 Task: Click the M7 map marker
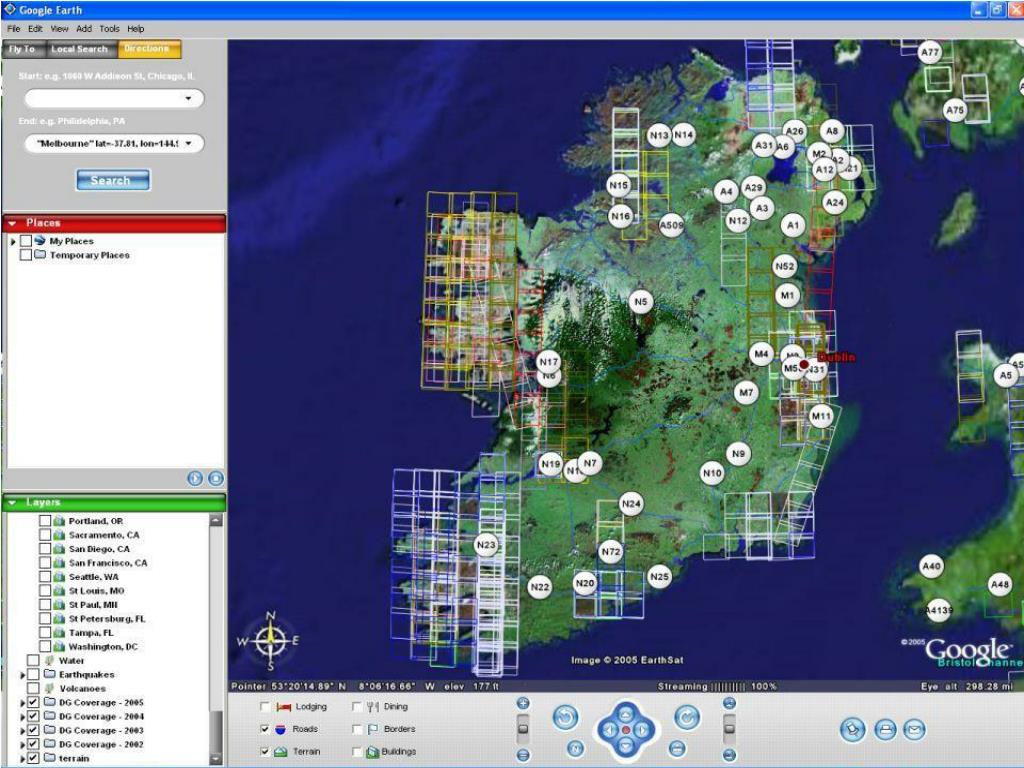coord(746,392)
